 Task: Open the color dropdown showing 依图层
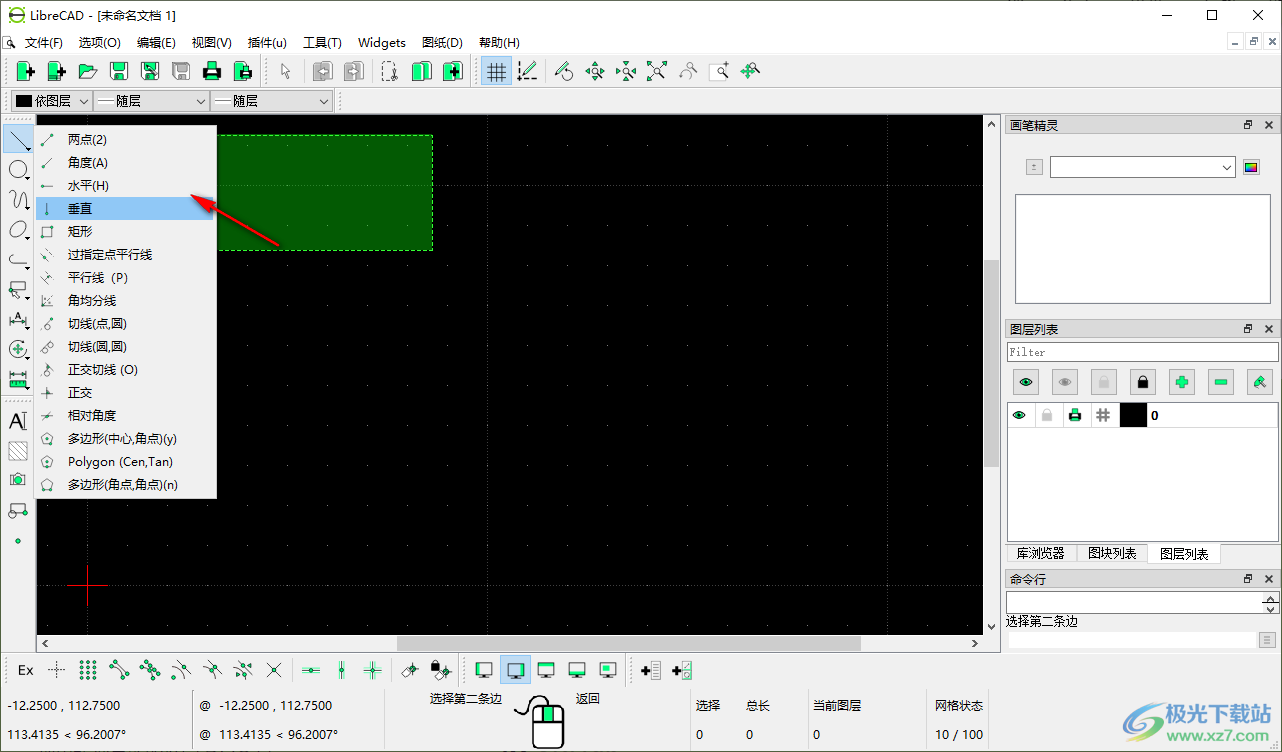coord(52,101)
